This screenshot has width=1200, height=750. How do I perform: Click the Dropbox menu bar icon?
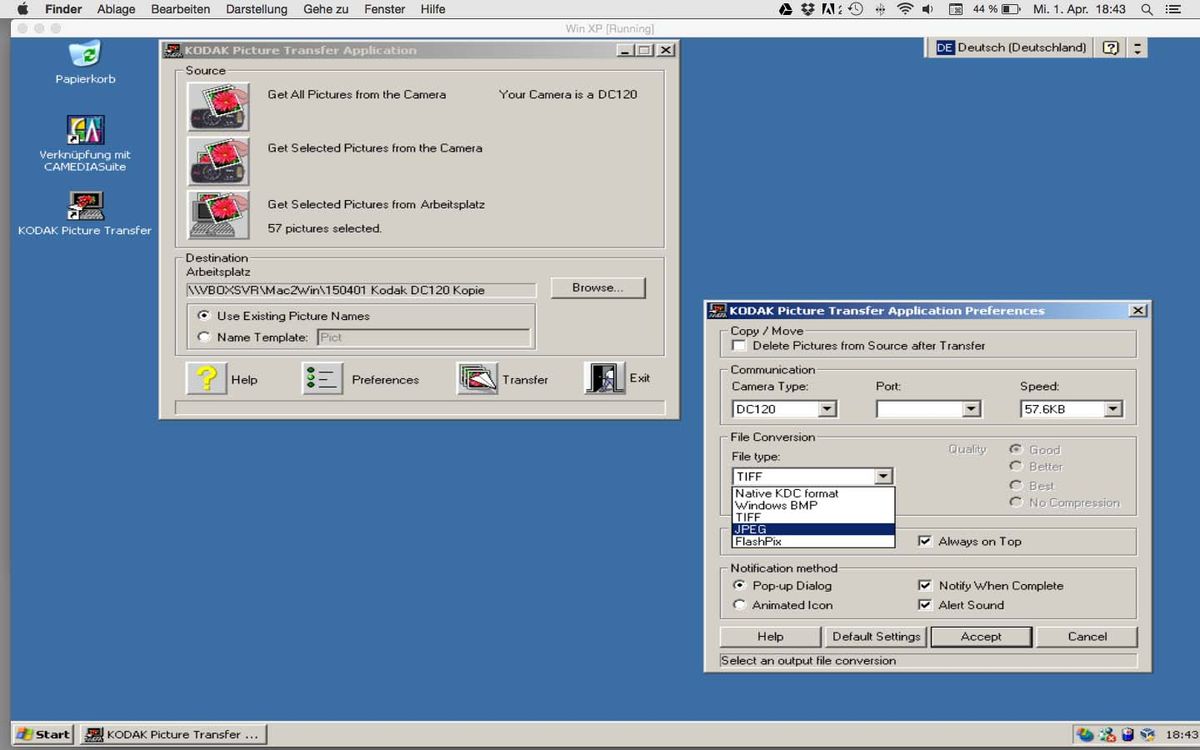(x=808, y=9)
